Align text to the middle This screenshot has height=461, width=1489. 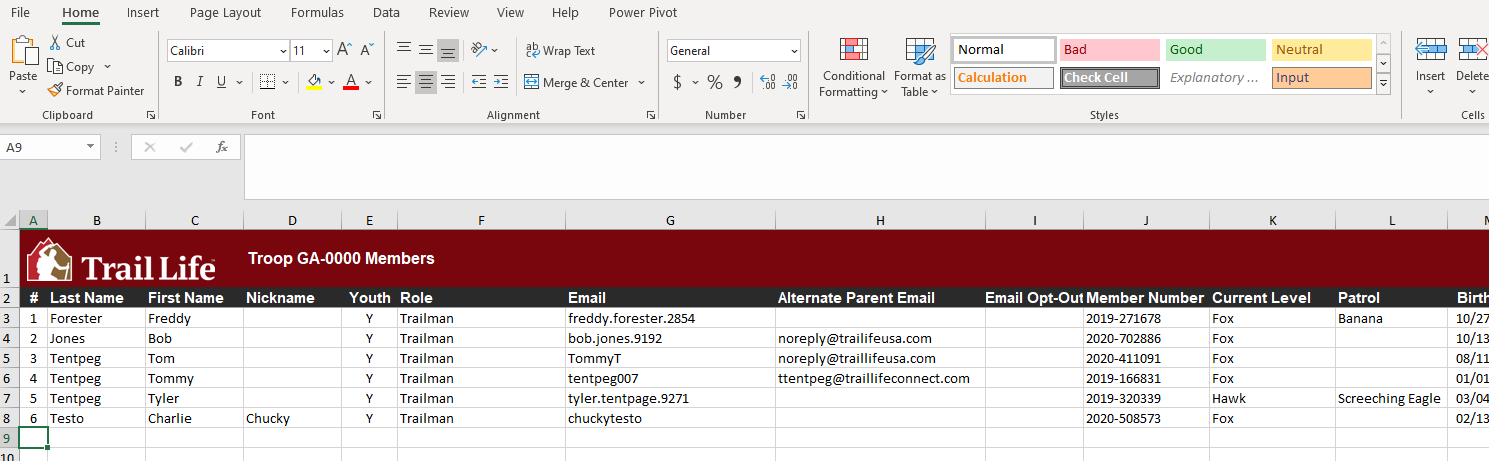426,50
